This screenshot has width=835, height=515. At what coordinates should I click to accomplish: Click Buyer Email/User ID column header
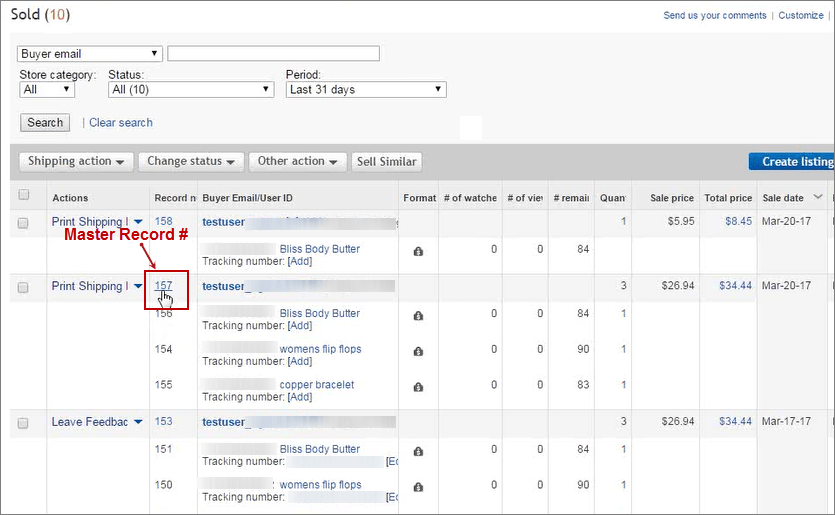pyautogui.click(x=248, y=198)
